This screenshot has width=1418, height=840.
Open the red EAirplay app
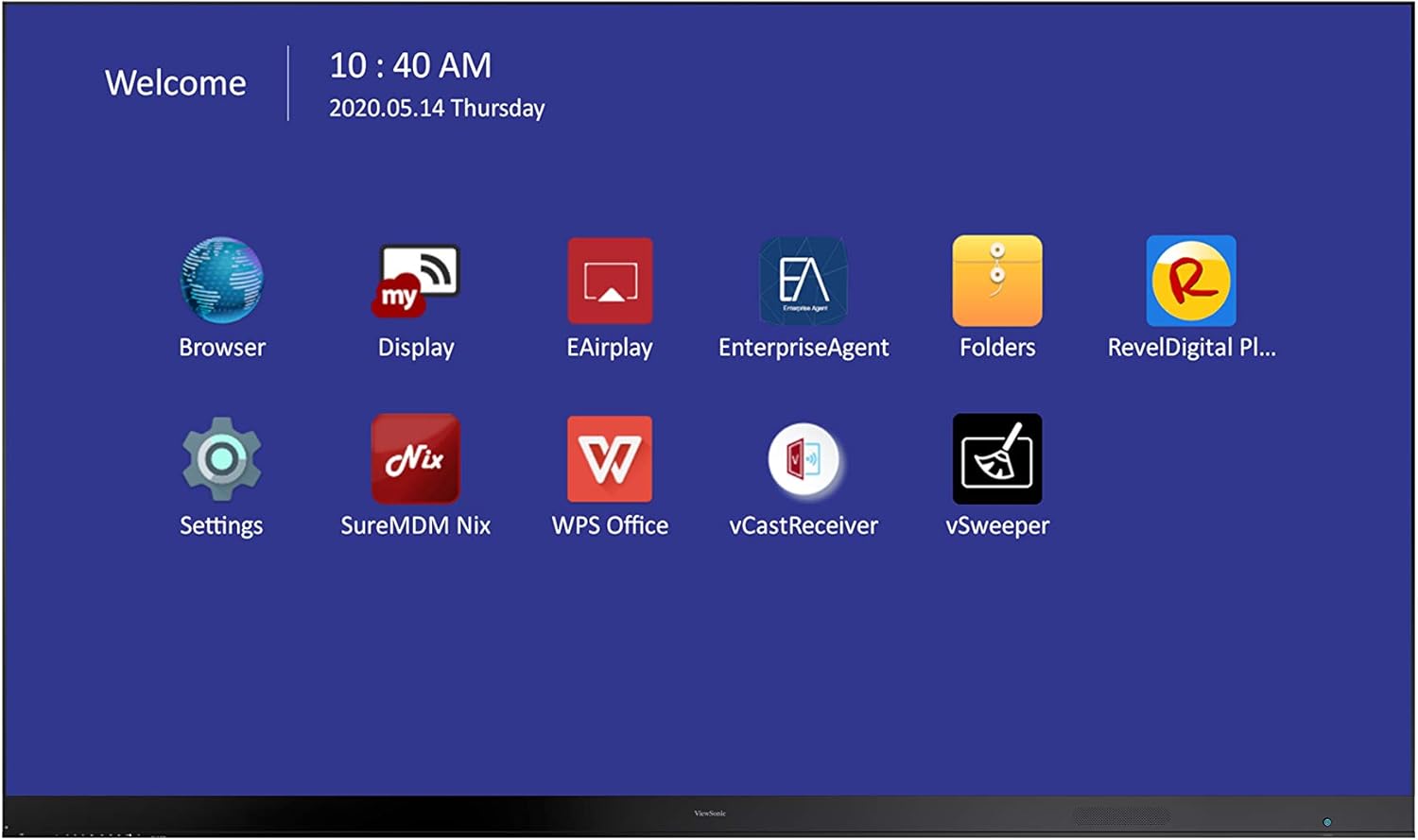(x=610, y=281)
